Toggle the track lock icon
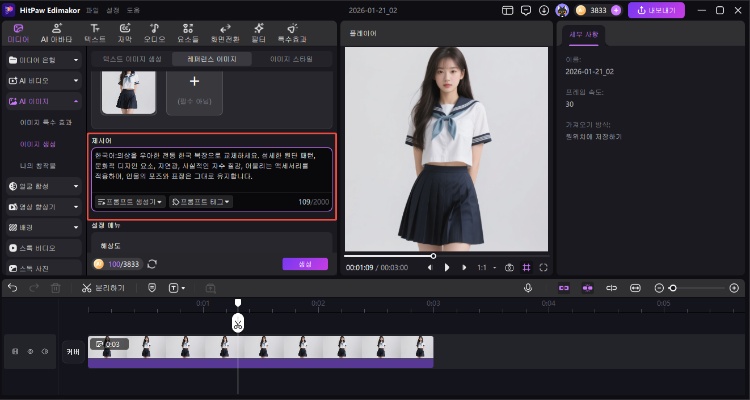The height and width of the screenshot is (400, 750). [15, 351]
